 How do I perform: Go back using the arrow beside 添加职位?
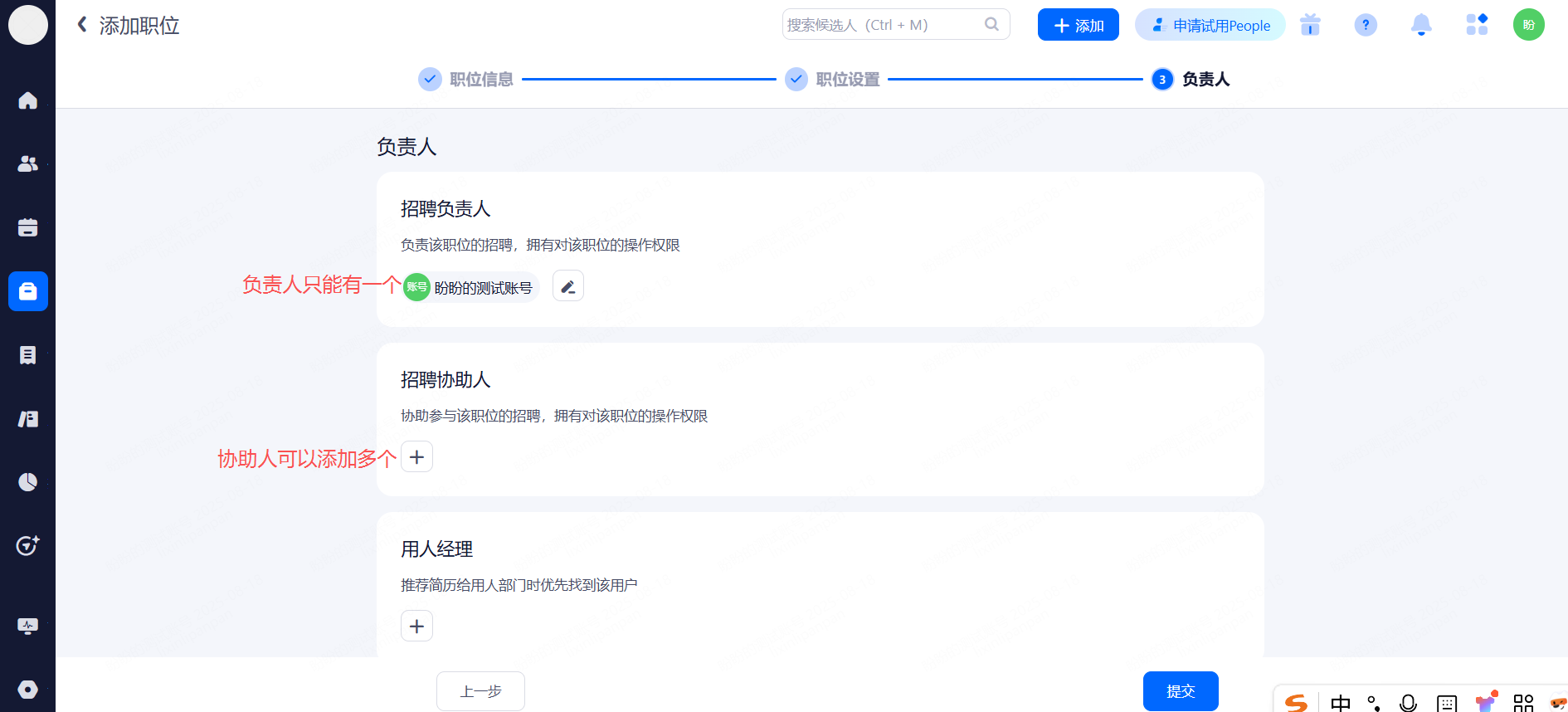[82, 25]
